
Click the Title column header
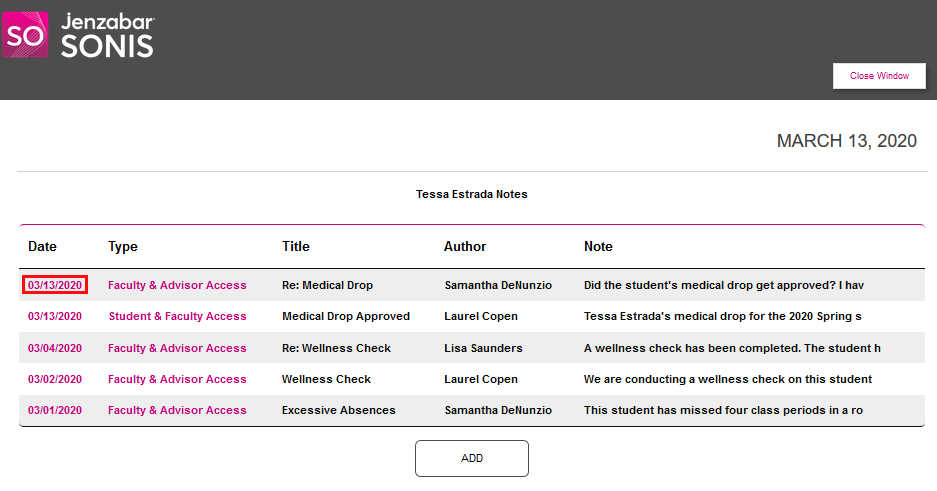coord(296,246)
